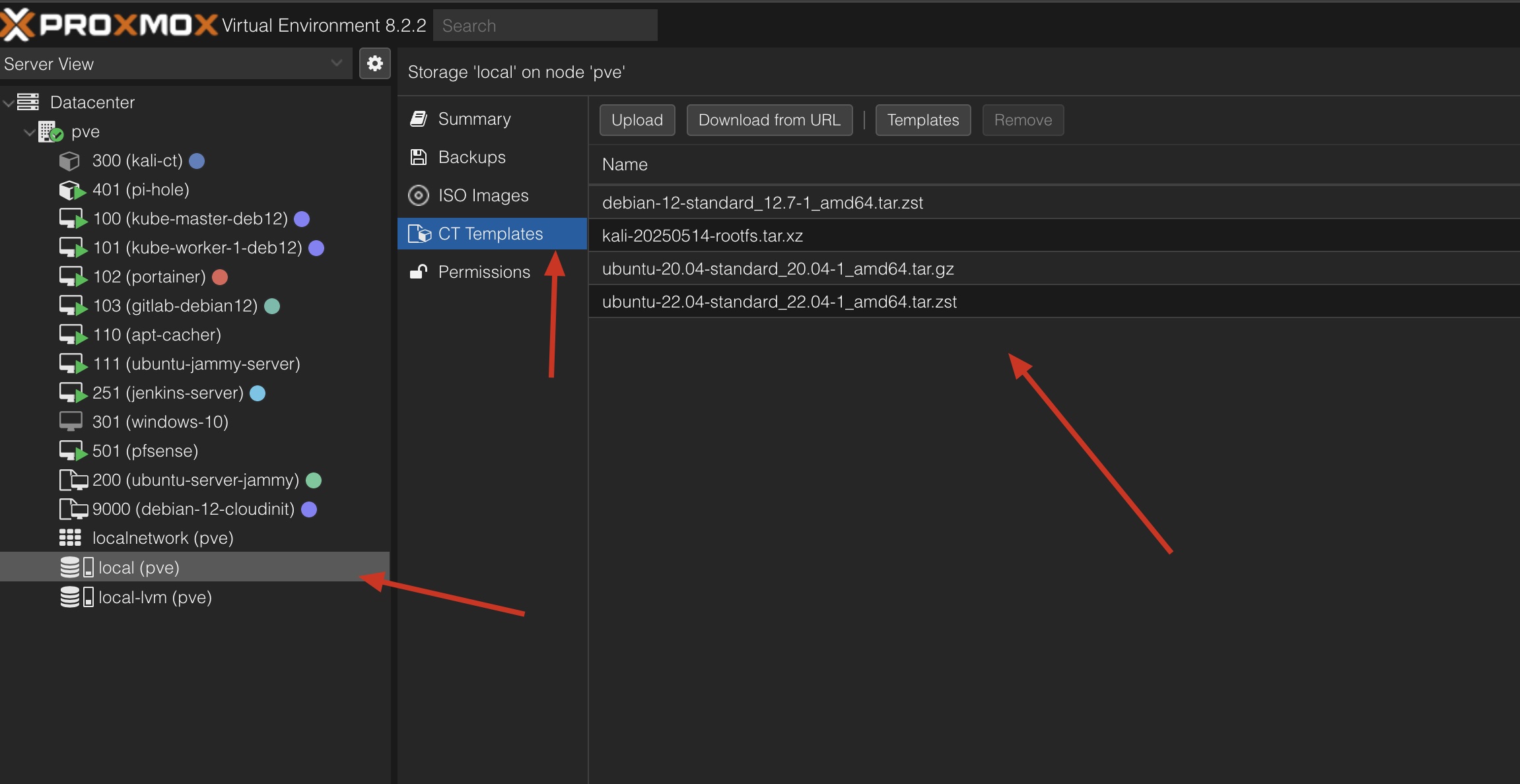Click the 100 (kube-master-deb12) VM icon
Image resolution: width=1520 pixels, height=784 pixels.
click(x=73, y=219)
